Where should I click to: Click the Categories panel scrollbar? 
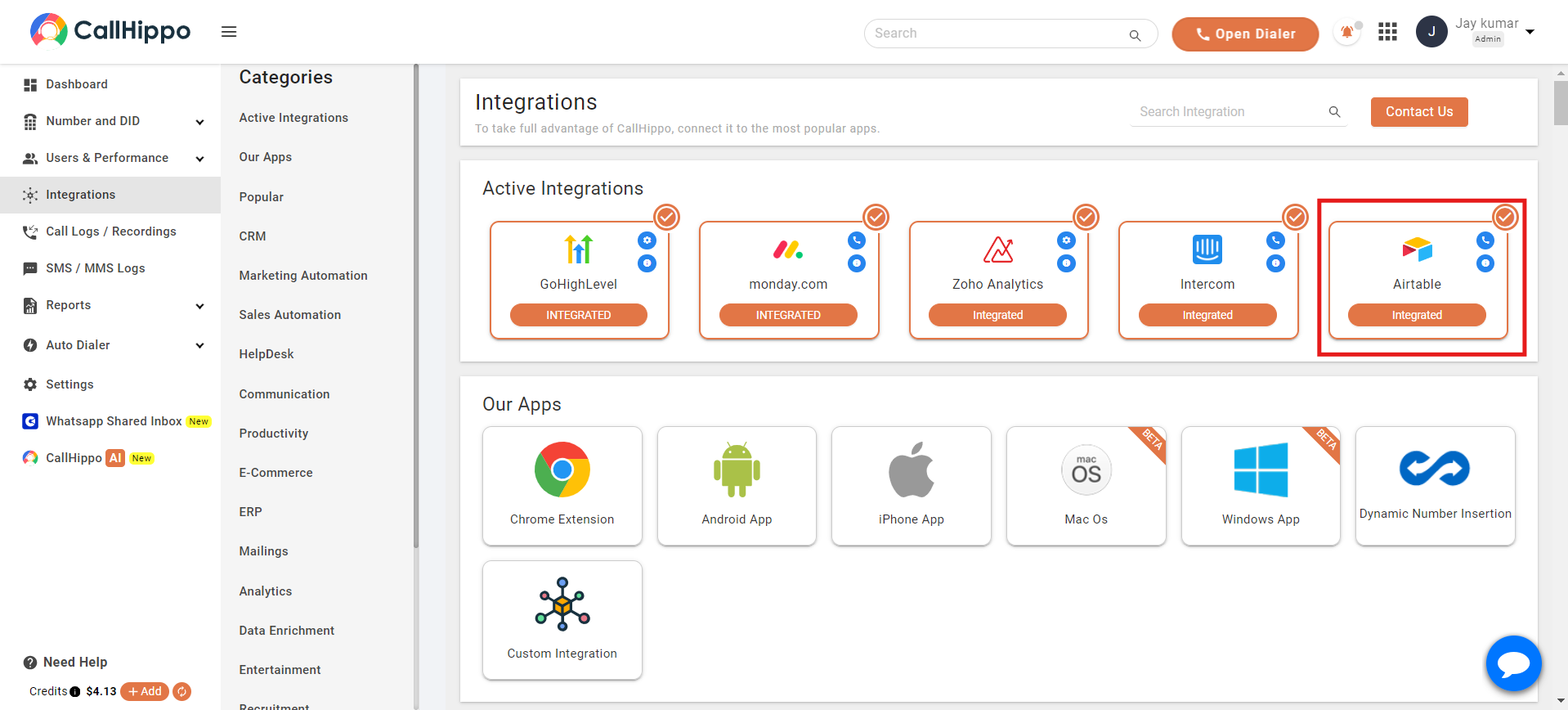(416, 306)
